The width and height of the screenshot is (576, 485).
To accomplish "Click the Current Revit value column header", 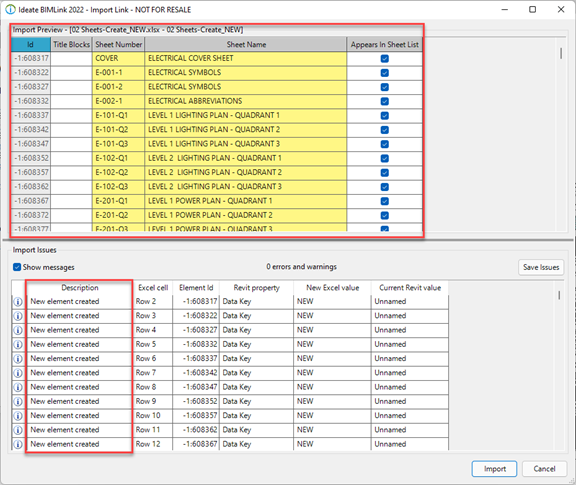I will pos(410,288).
